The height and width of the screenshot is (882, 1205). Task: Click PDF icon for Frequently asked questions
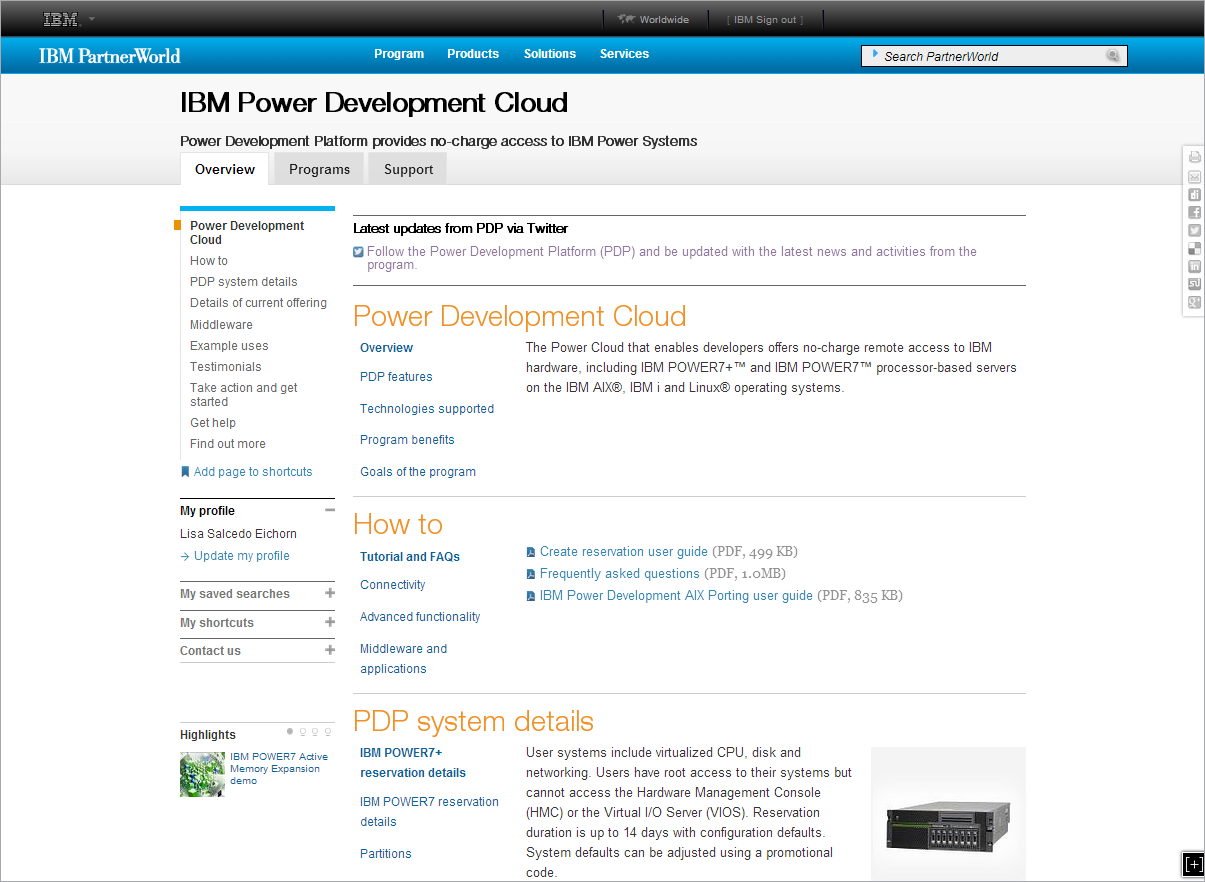point(531,574)
